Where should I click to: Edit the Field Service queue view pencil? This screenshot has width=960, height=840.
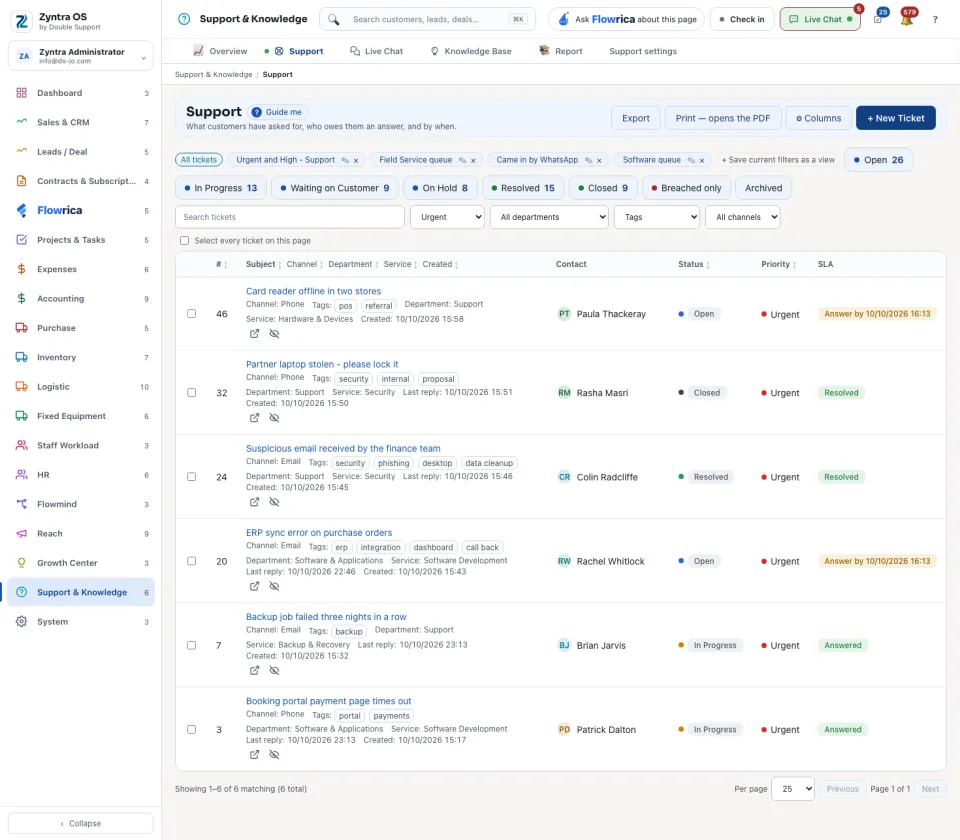(x=462, y=160)
